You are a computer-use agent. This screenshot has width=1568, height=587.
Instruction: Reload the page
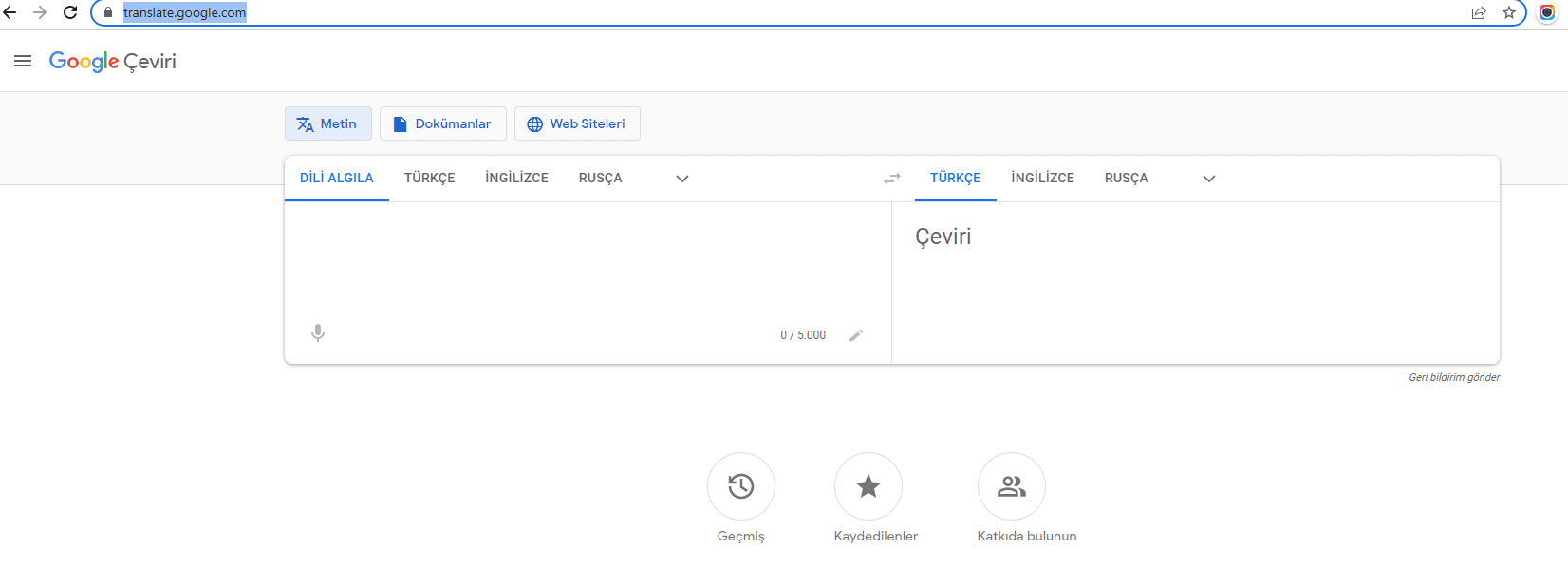click(x=70, y=12)
